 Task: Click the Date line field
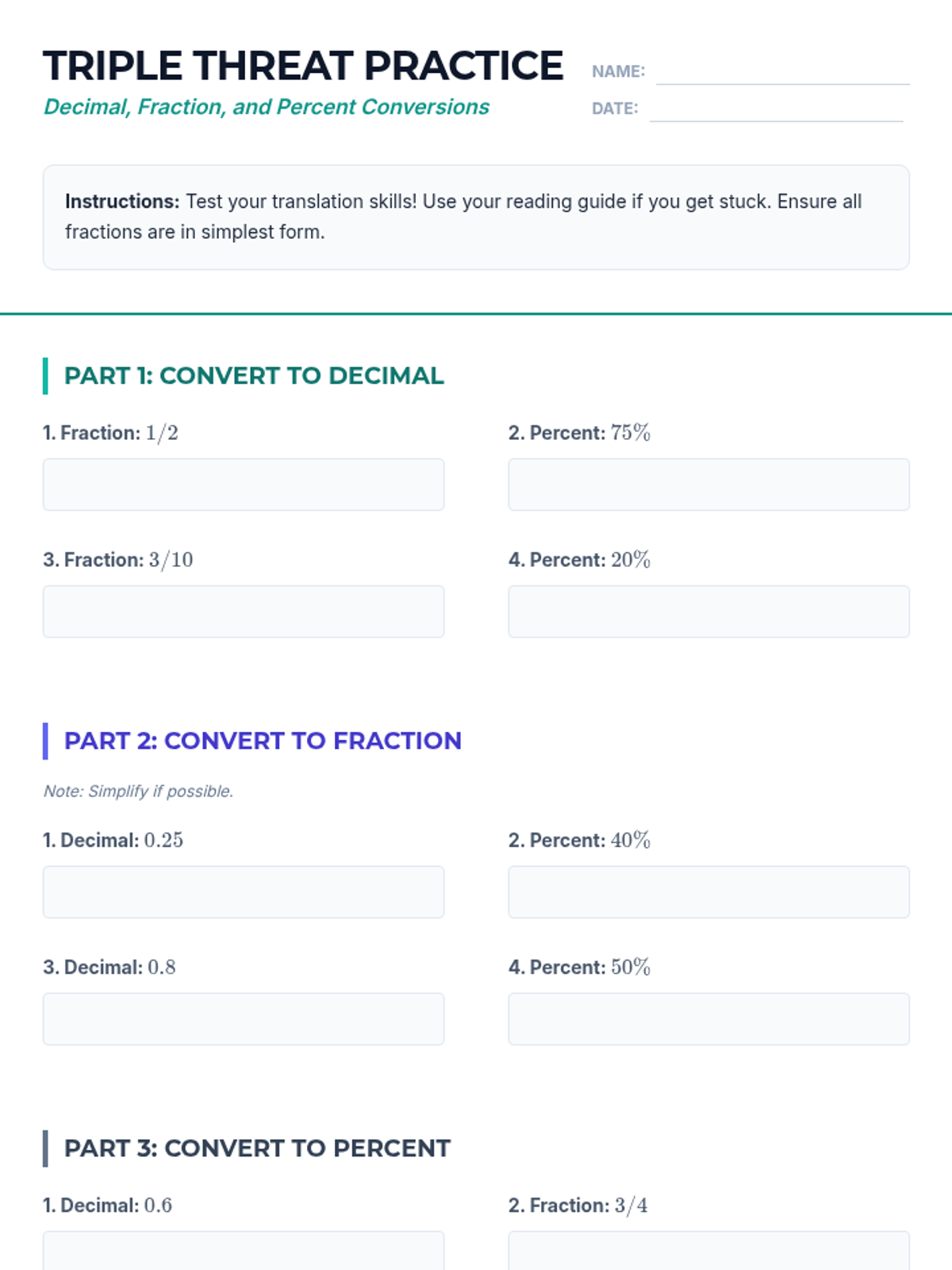(x=776, y=110)
